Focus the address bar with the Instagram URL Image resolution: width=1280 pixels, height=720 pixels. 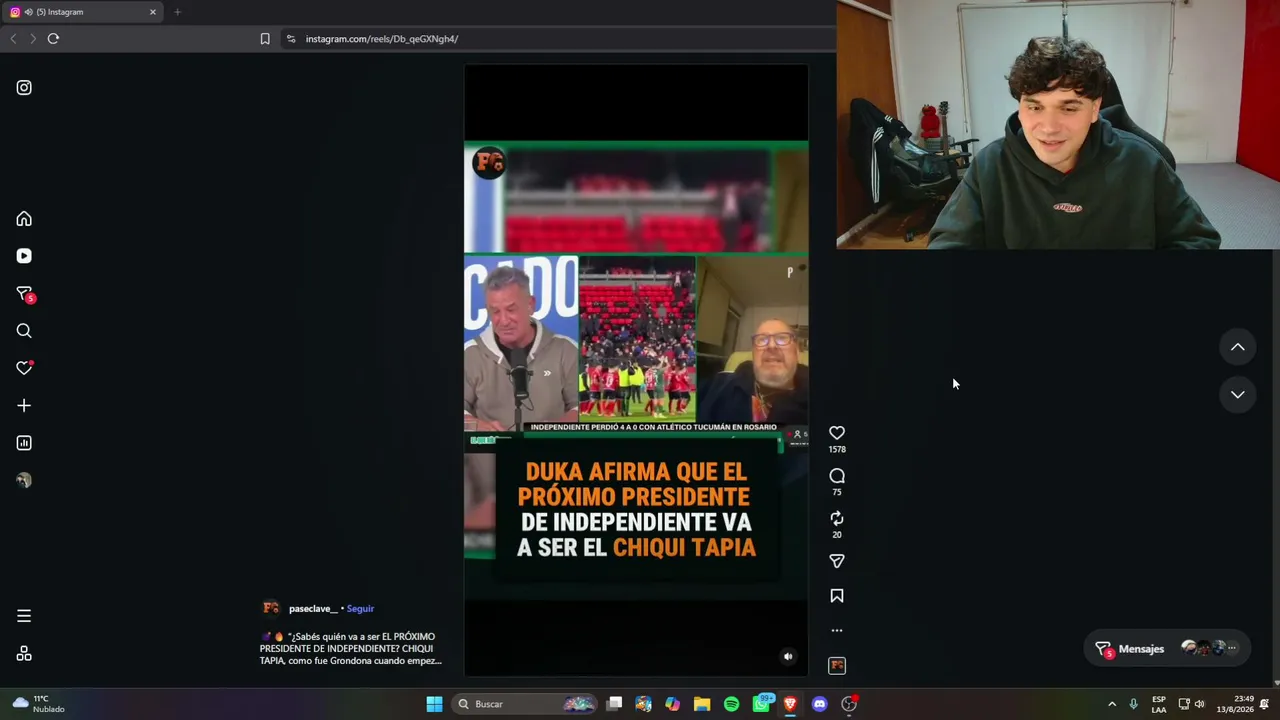[x=560, y=39]
